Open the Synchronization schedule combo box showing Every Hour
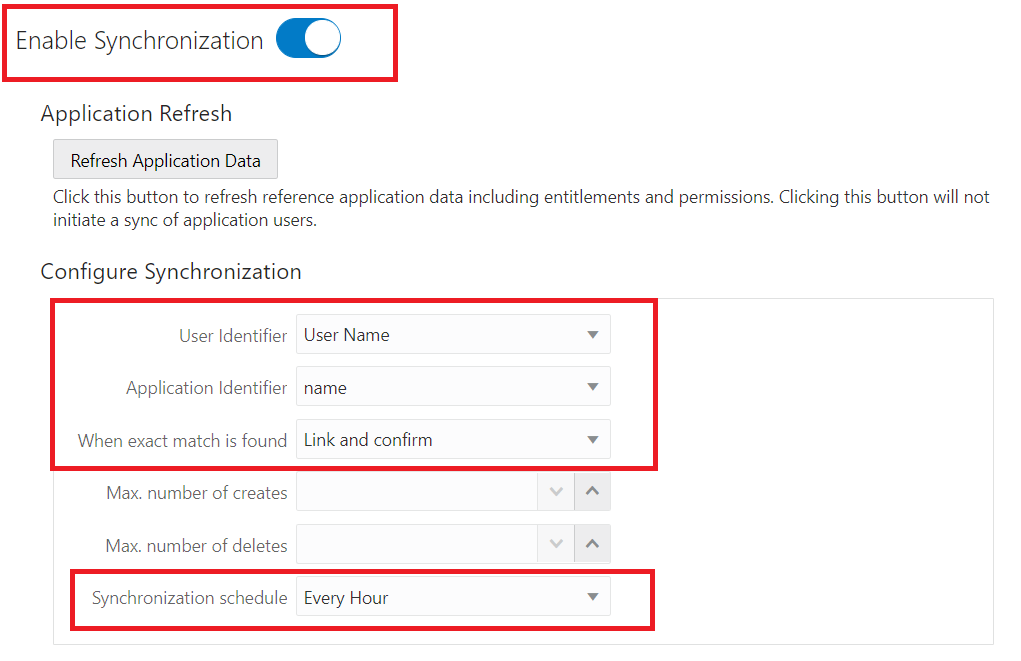The height and width of the screenshot is (661, 1021). pos(438,598)
